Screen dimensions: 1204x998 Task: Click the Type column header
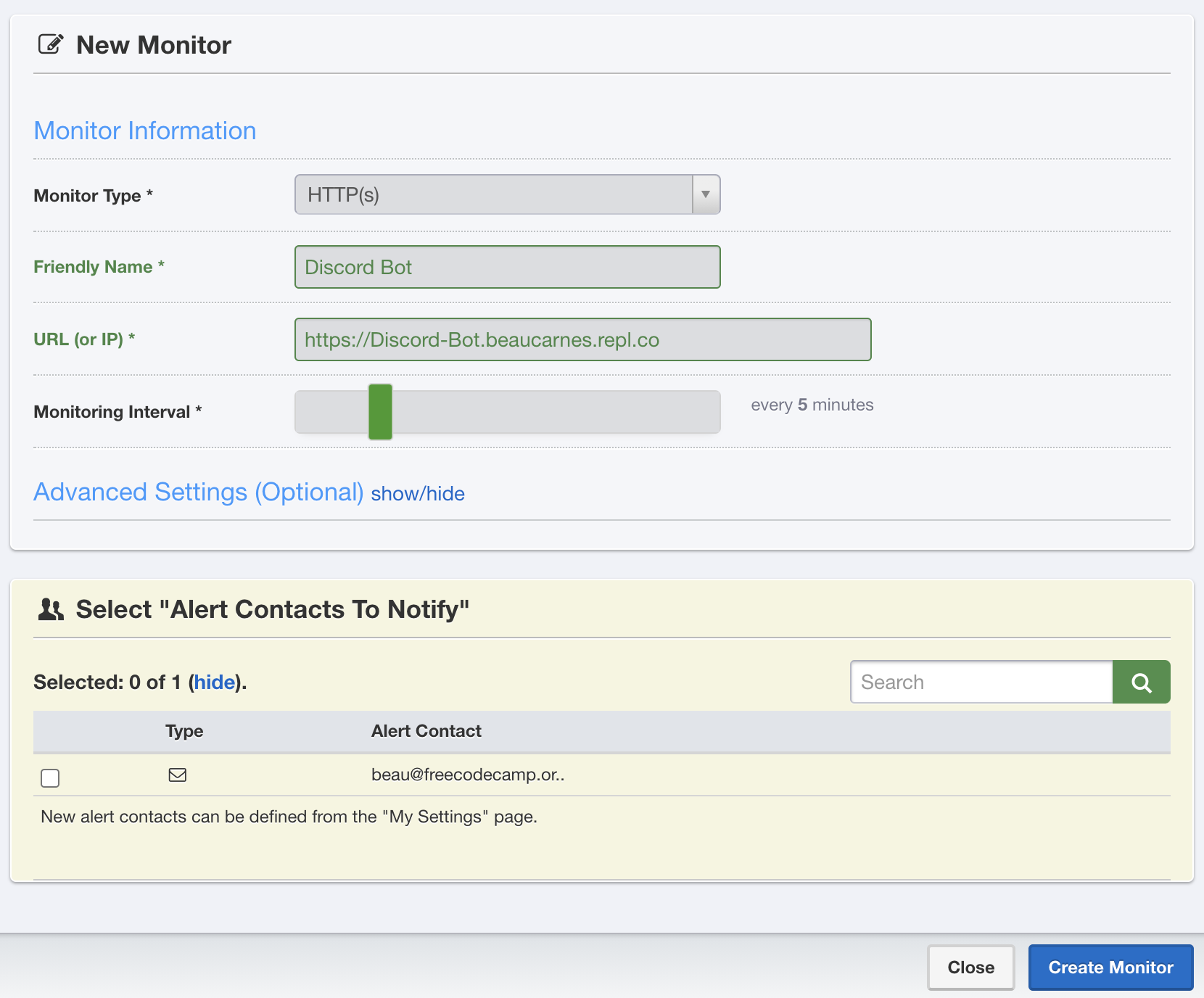184,731
